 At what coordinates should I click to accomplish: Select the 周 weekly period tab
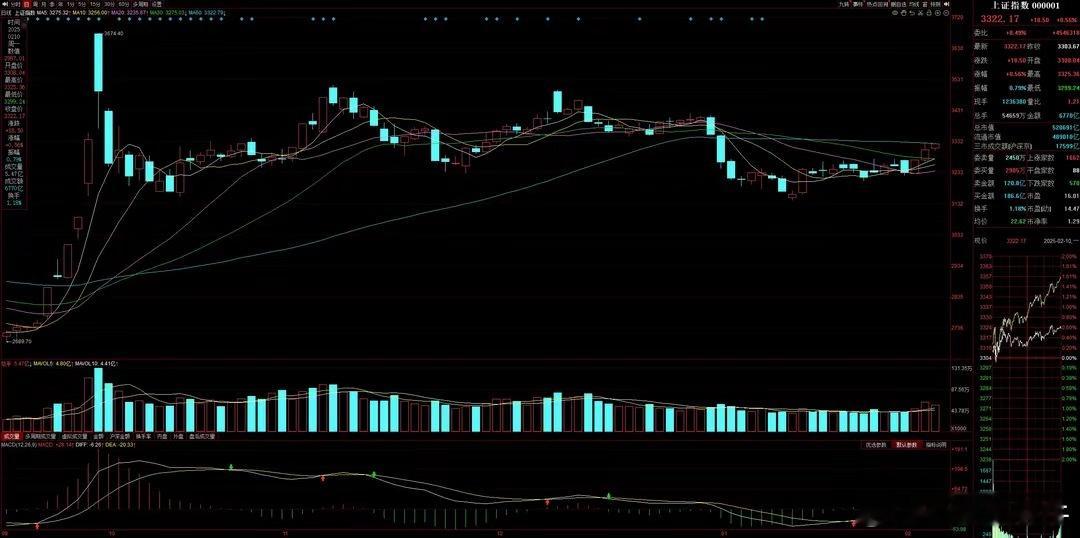pos(36,3)
